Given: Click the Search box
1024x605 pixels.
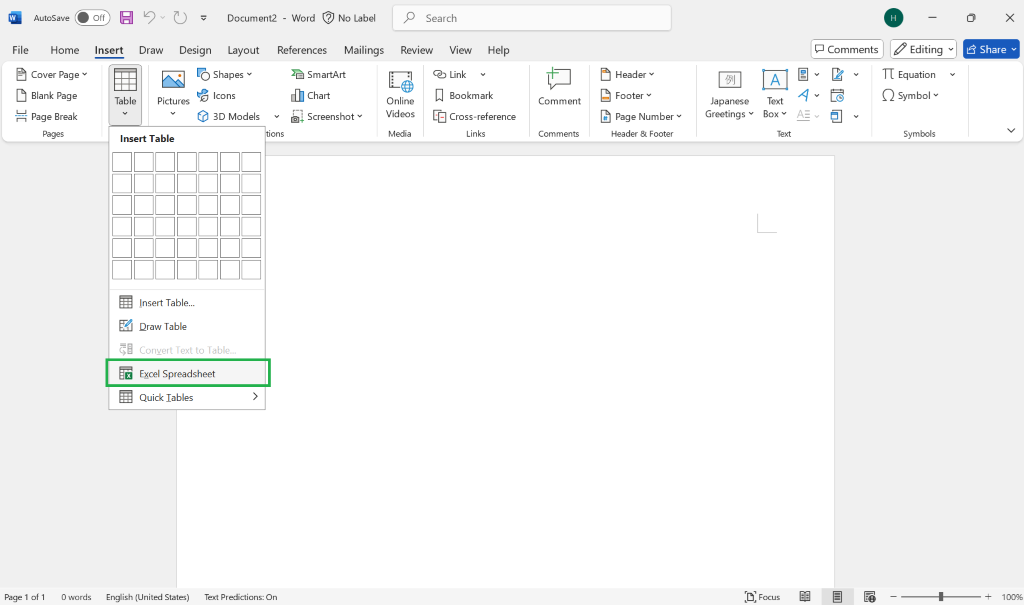Looking at the screenshot, I should coord(532,18).
